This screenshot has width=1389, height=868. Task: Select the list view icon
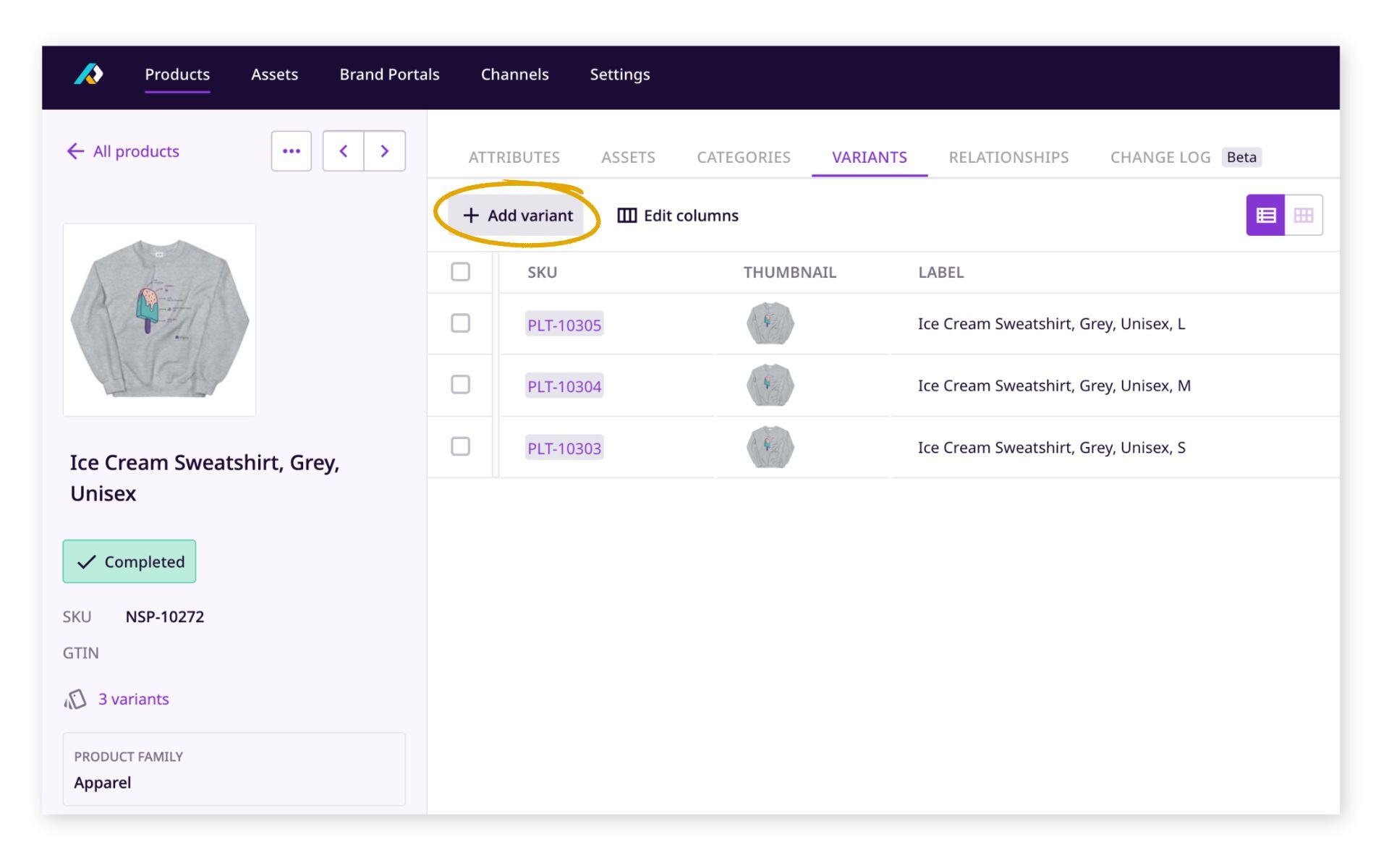(1265, 215)
